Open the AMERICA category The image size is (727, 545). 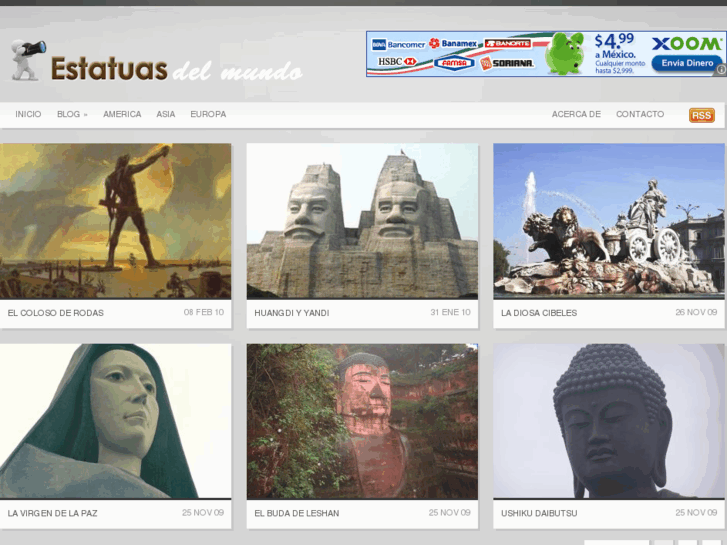122,114
